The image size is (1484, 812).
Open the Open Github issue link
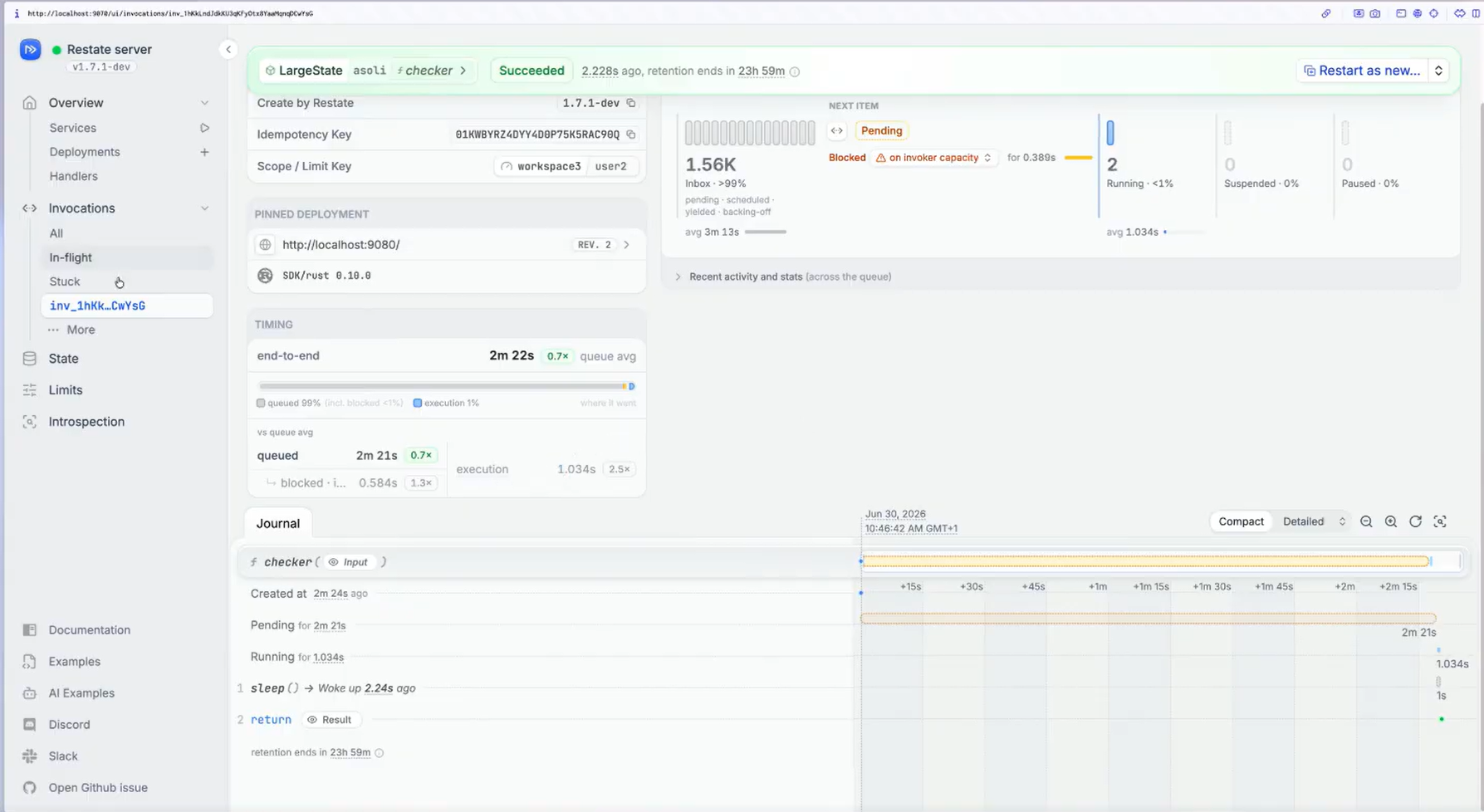[98, 788]
